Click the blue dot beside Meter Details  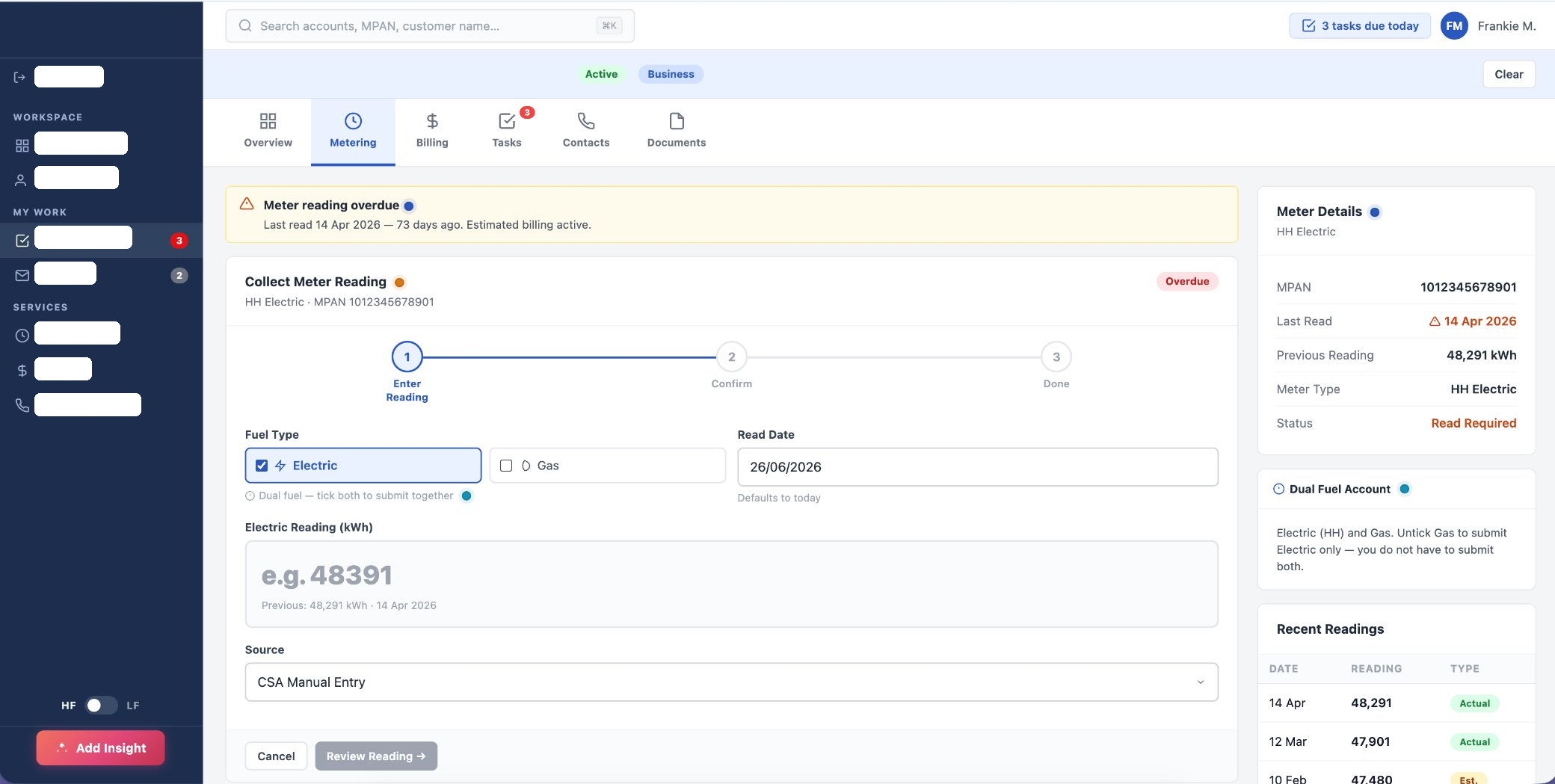pos(1374,212)
